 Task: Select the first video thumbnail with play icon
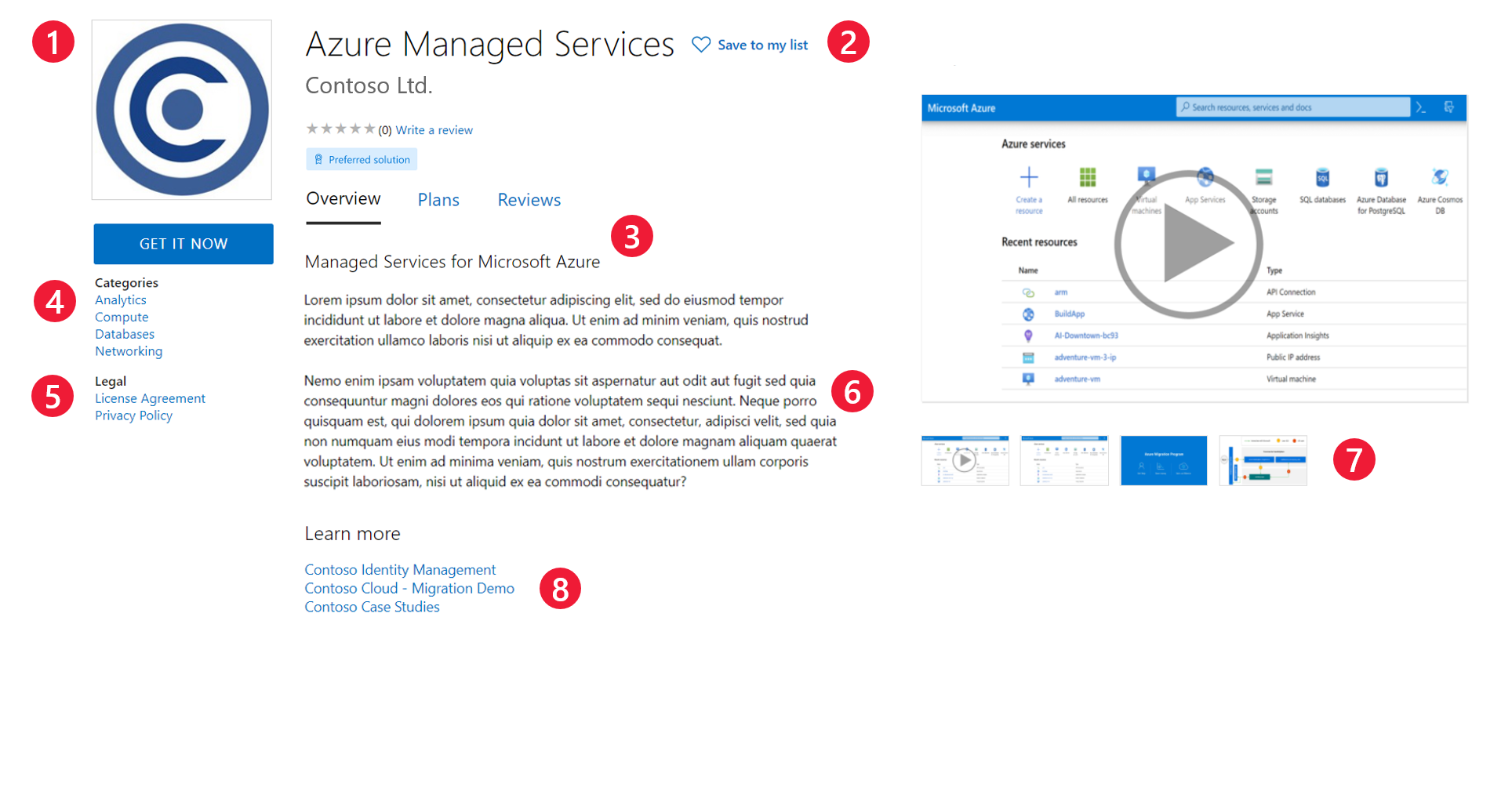point(965,460)
